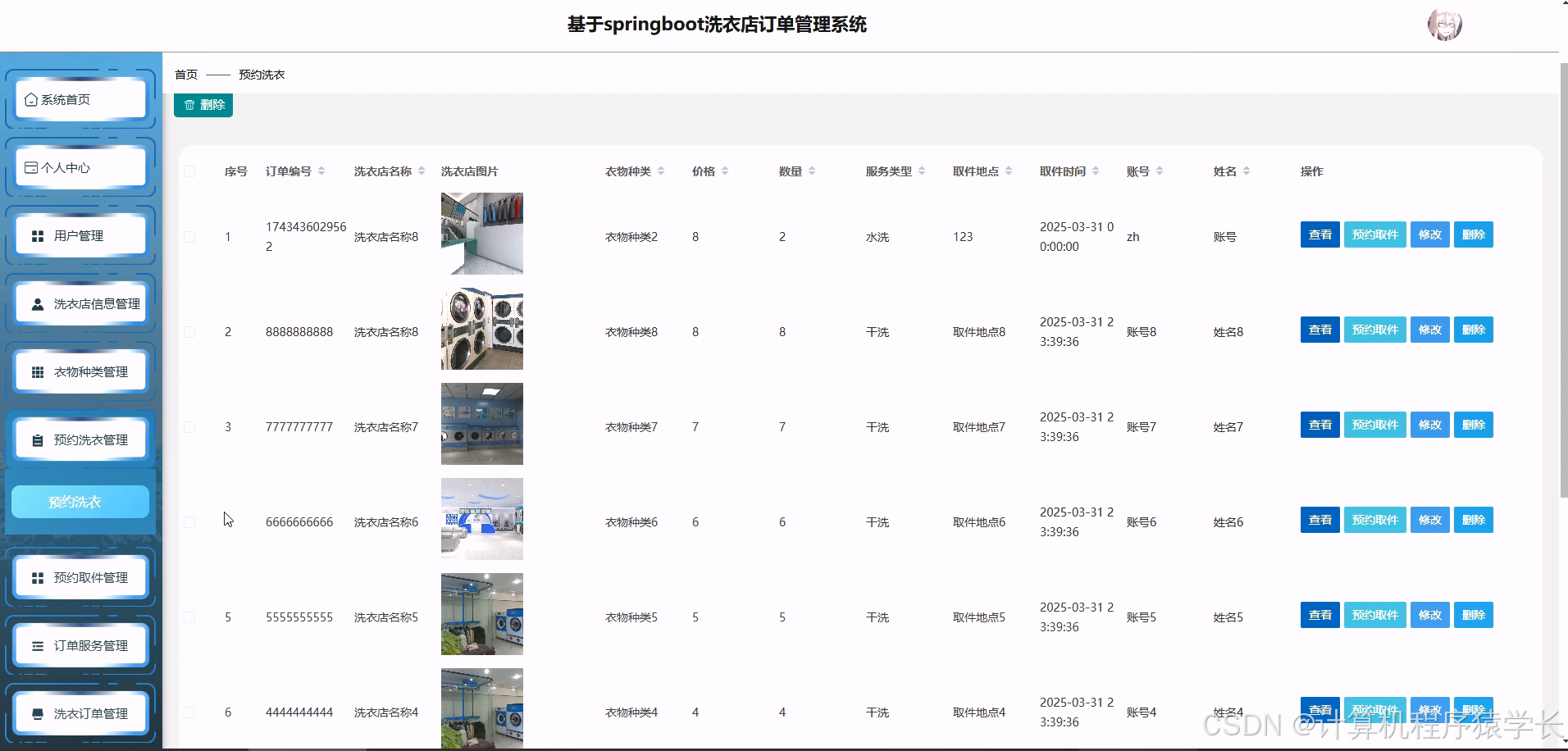Click the 首页 breadcrumb link
The image size is (1568, 751).
tap(186, 75)
